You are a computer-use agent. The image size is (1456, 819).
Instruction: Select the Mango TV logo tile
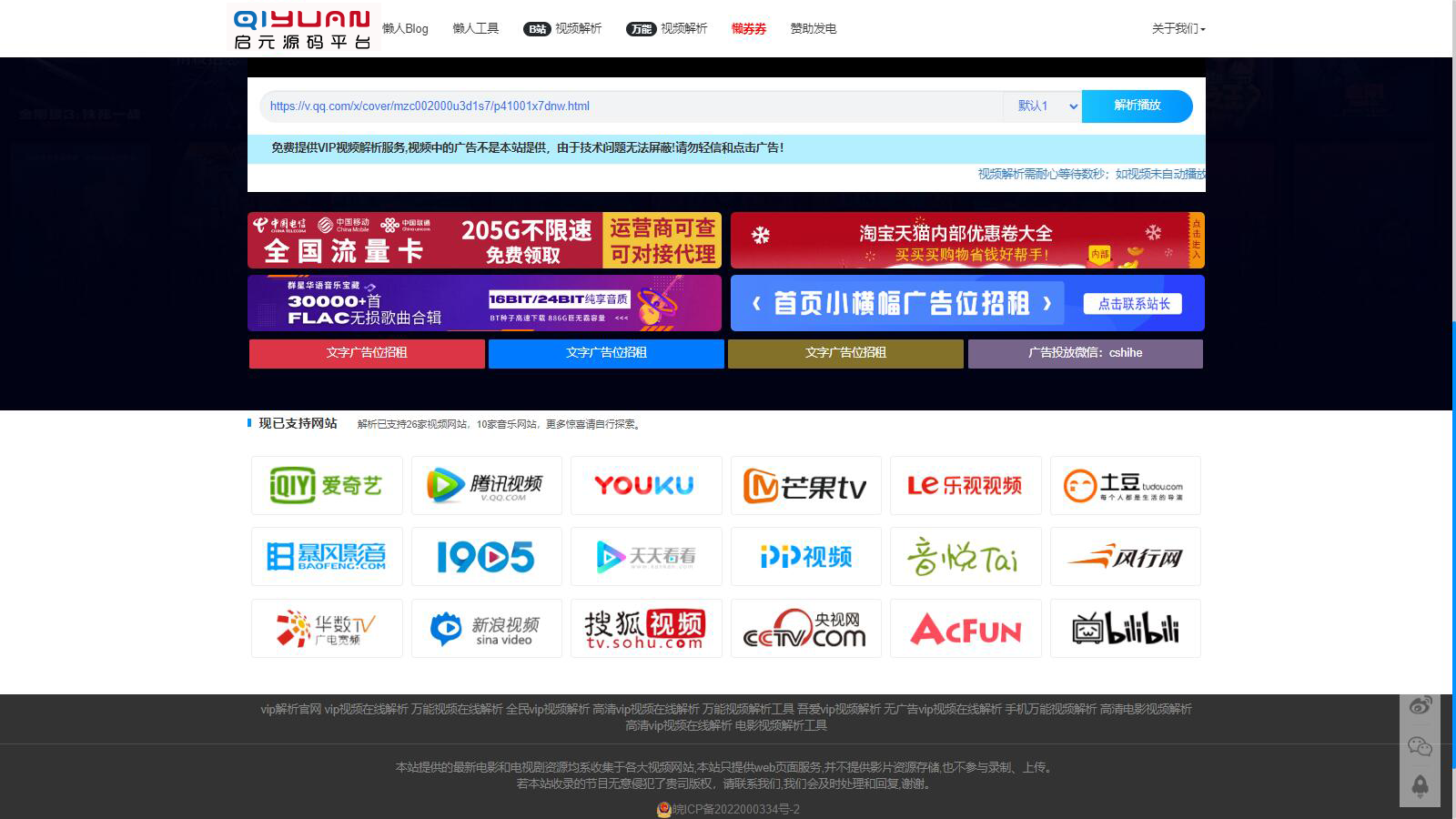805,486
